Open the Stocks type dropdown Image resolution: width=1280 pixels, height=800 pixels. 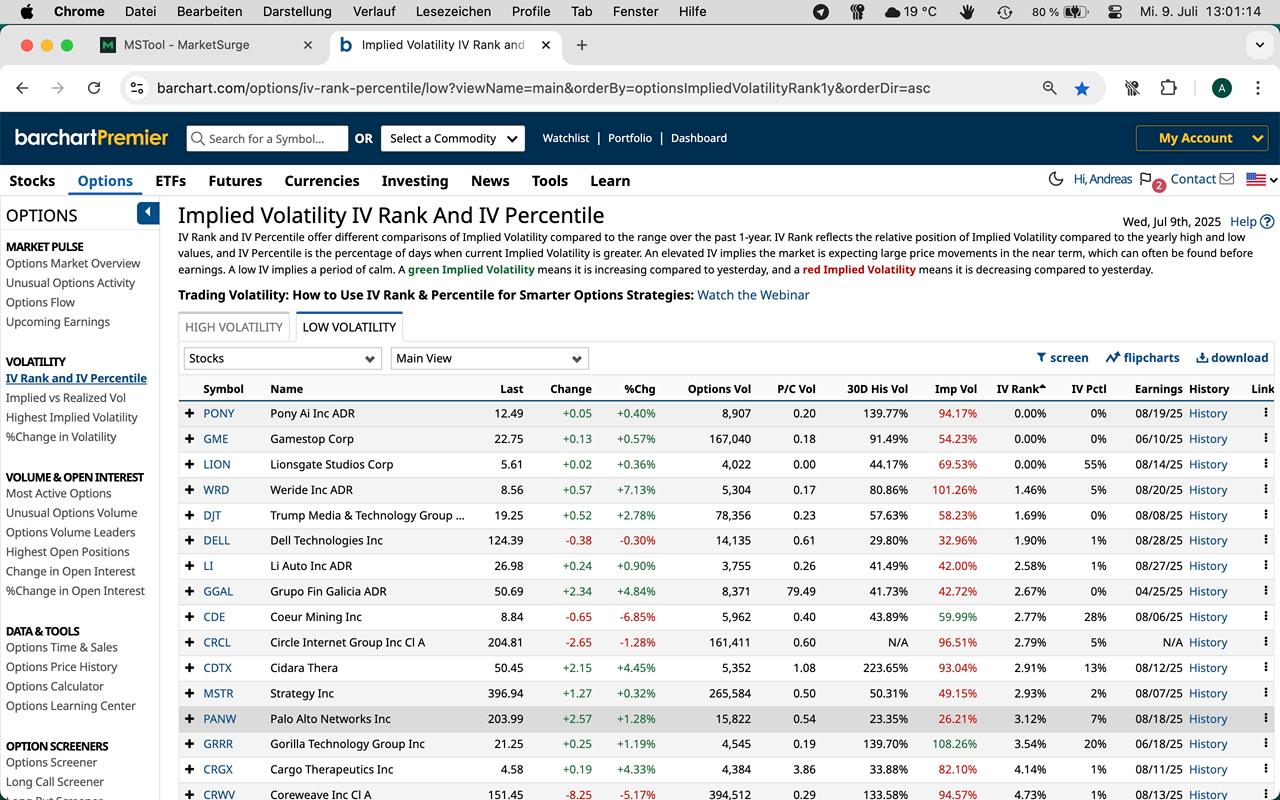(282, 359)
